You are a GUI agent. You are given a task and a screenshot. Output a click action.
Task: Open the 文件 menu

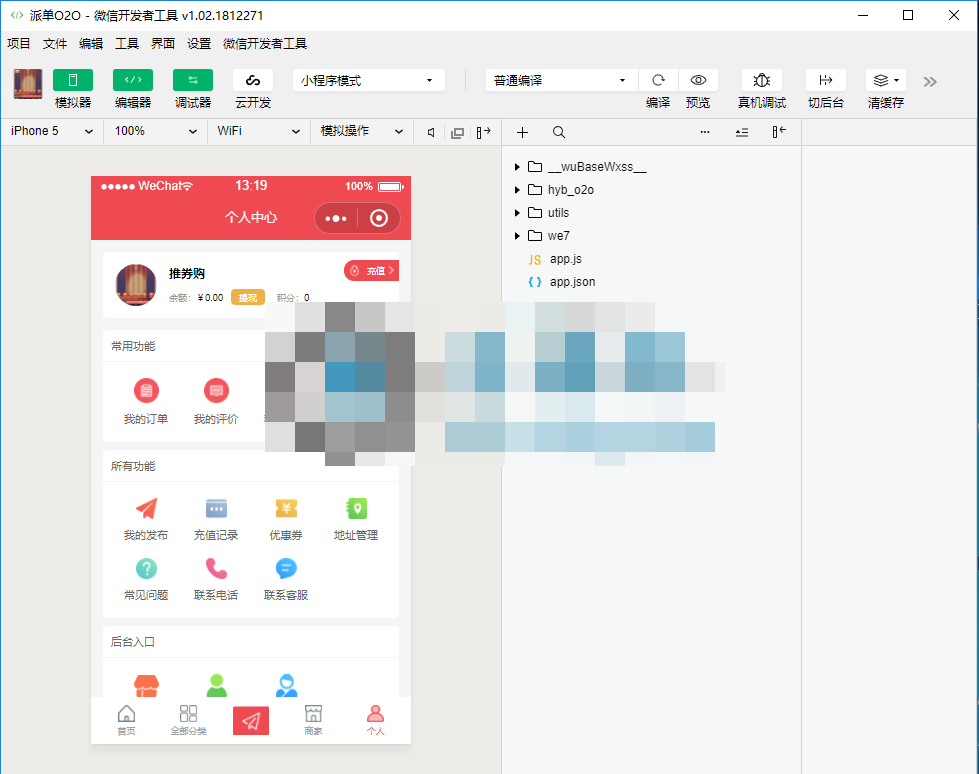pyautogui.click(x=55, y=44)
